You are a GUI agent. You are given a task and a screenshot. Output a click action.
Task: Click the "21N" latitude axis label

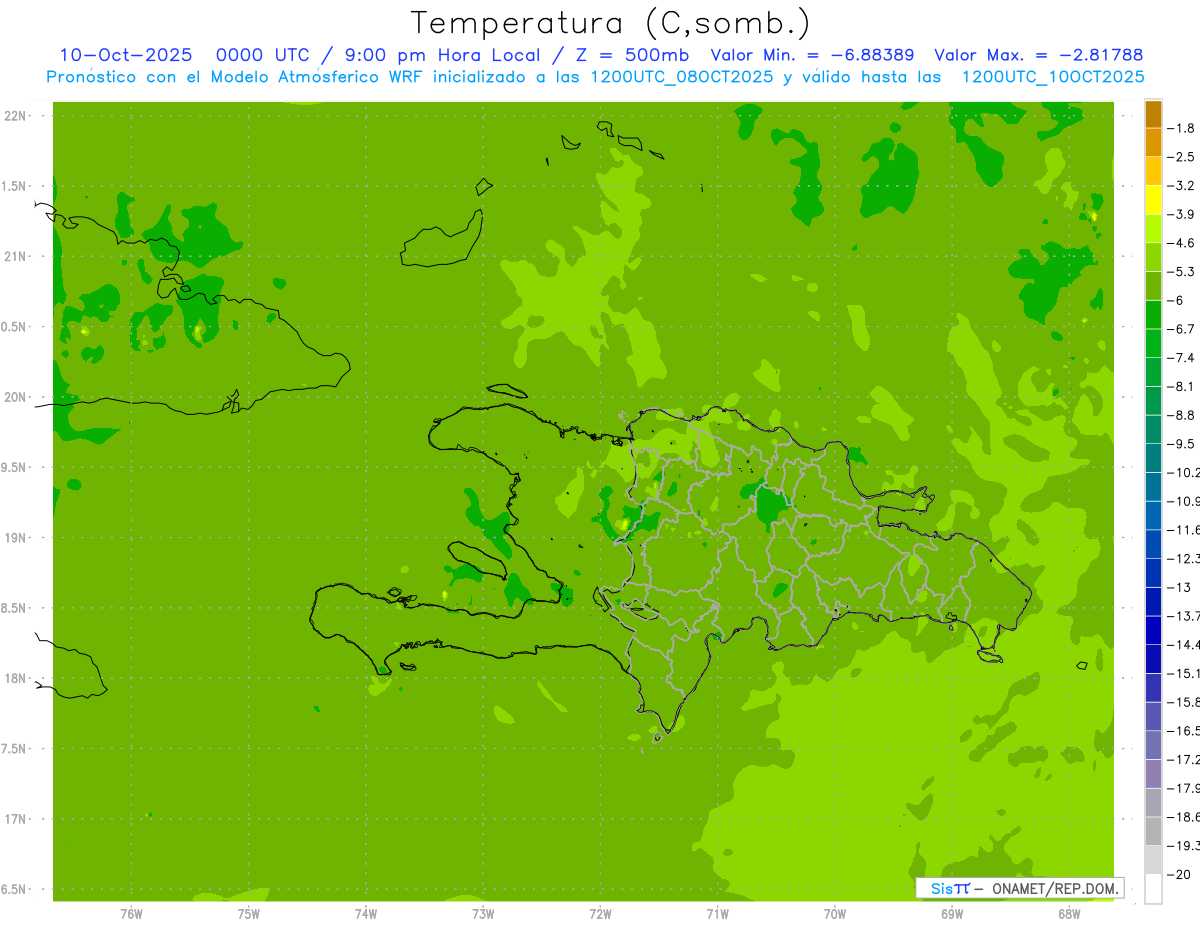[x=15, y=257]
